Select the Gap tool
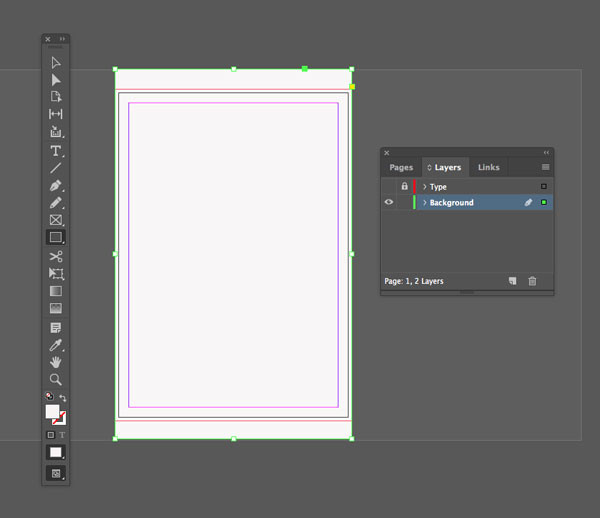The width and height of the screenshot is (600, 518). [x=56, y=114]
